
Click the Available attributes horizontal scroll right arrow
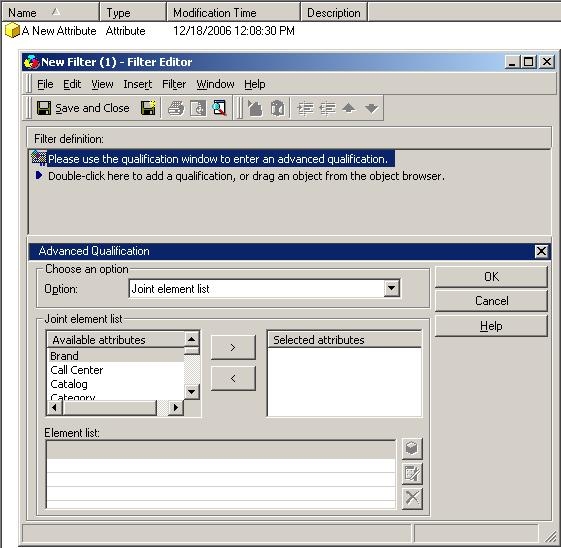click(176, 407)
